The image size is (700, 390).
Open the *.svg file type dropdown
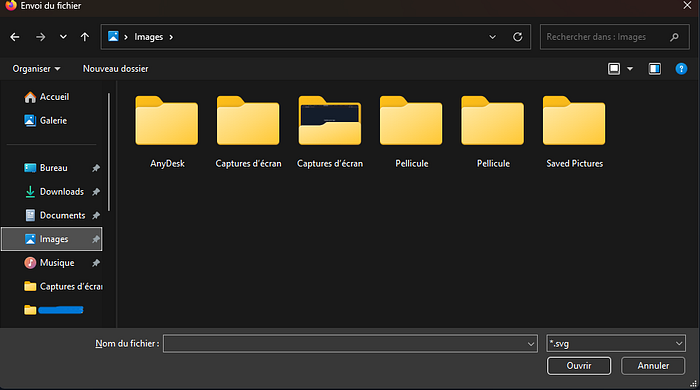click(x=616, y=344)
